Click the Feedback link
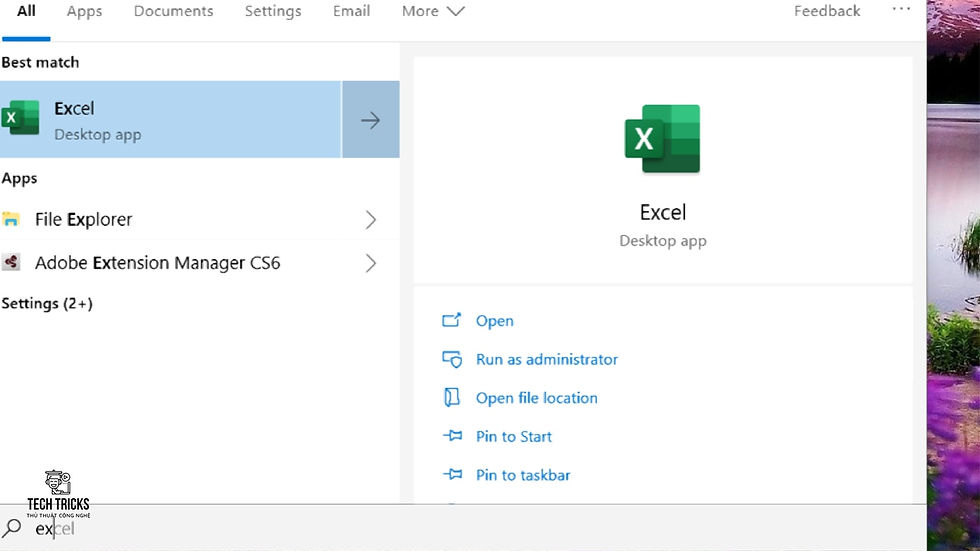The image size is (980, 551). (827, 11)
